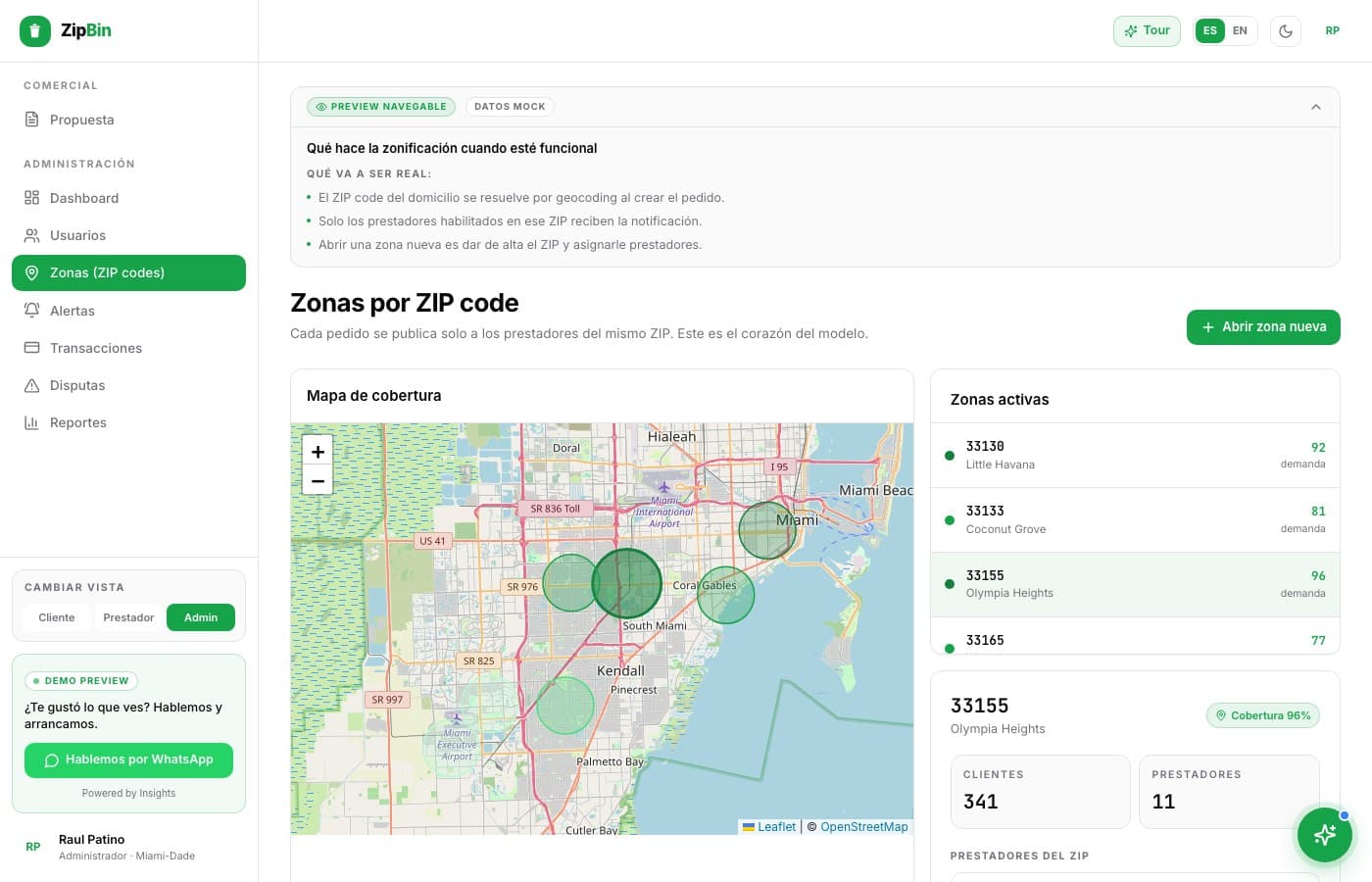Open the Leaflet attribution link
1372x882 pixels.
click(769, 827)
